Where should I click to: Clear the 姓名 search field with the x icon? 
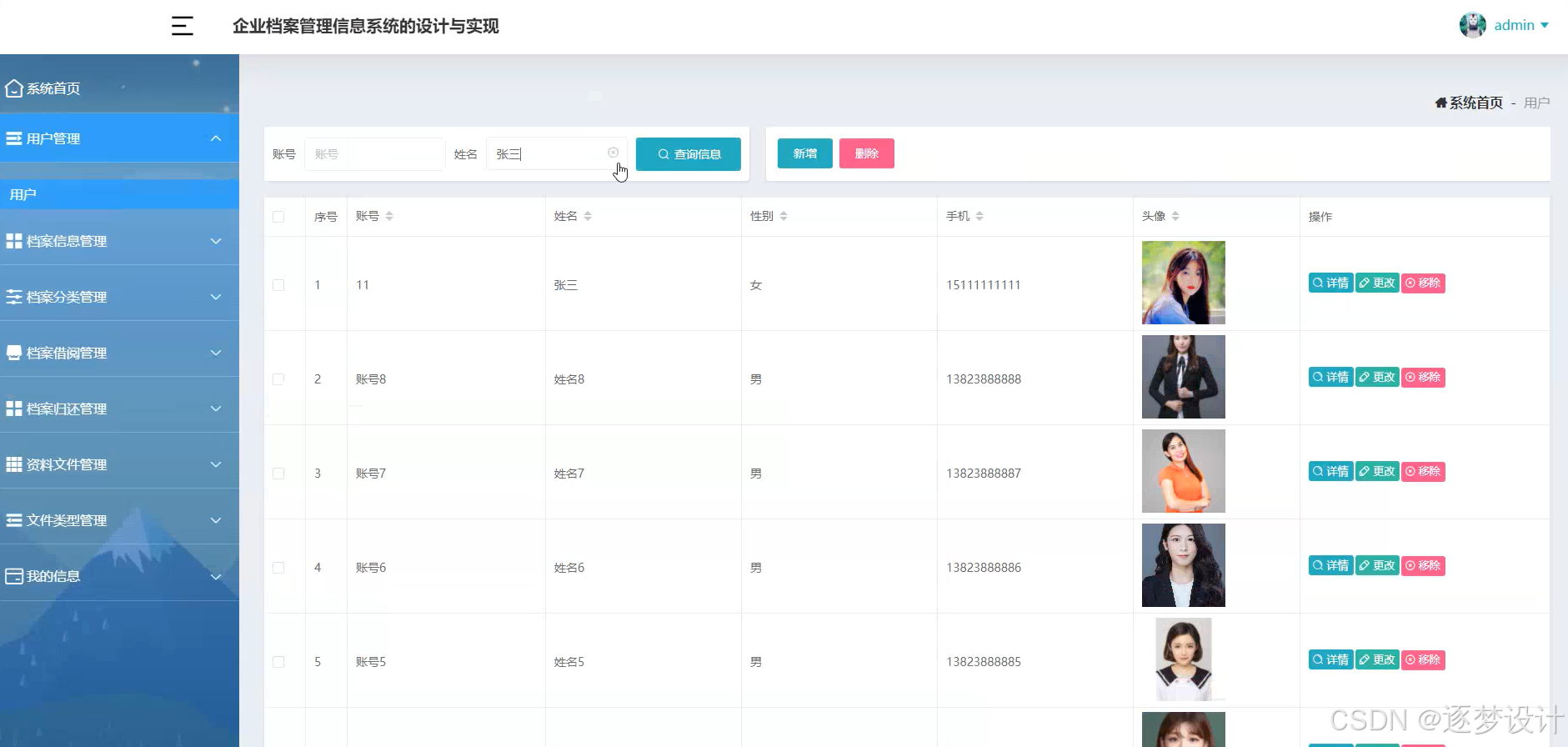[613, 153]
